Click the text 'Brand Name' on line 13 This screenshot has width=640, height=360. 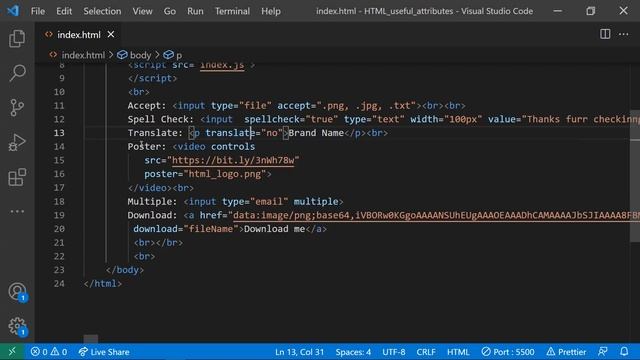tap(316, 133)
